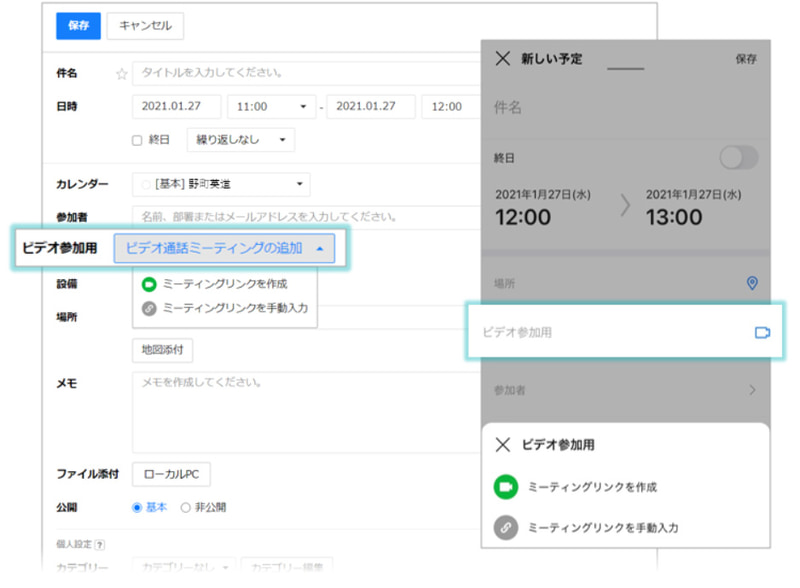Image resolution: width=800 pixels, height=588 pixels.
Task: Close the new schedule mobile panel with X
Action: tap(502, 59)
